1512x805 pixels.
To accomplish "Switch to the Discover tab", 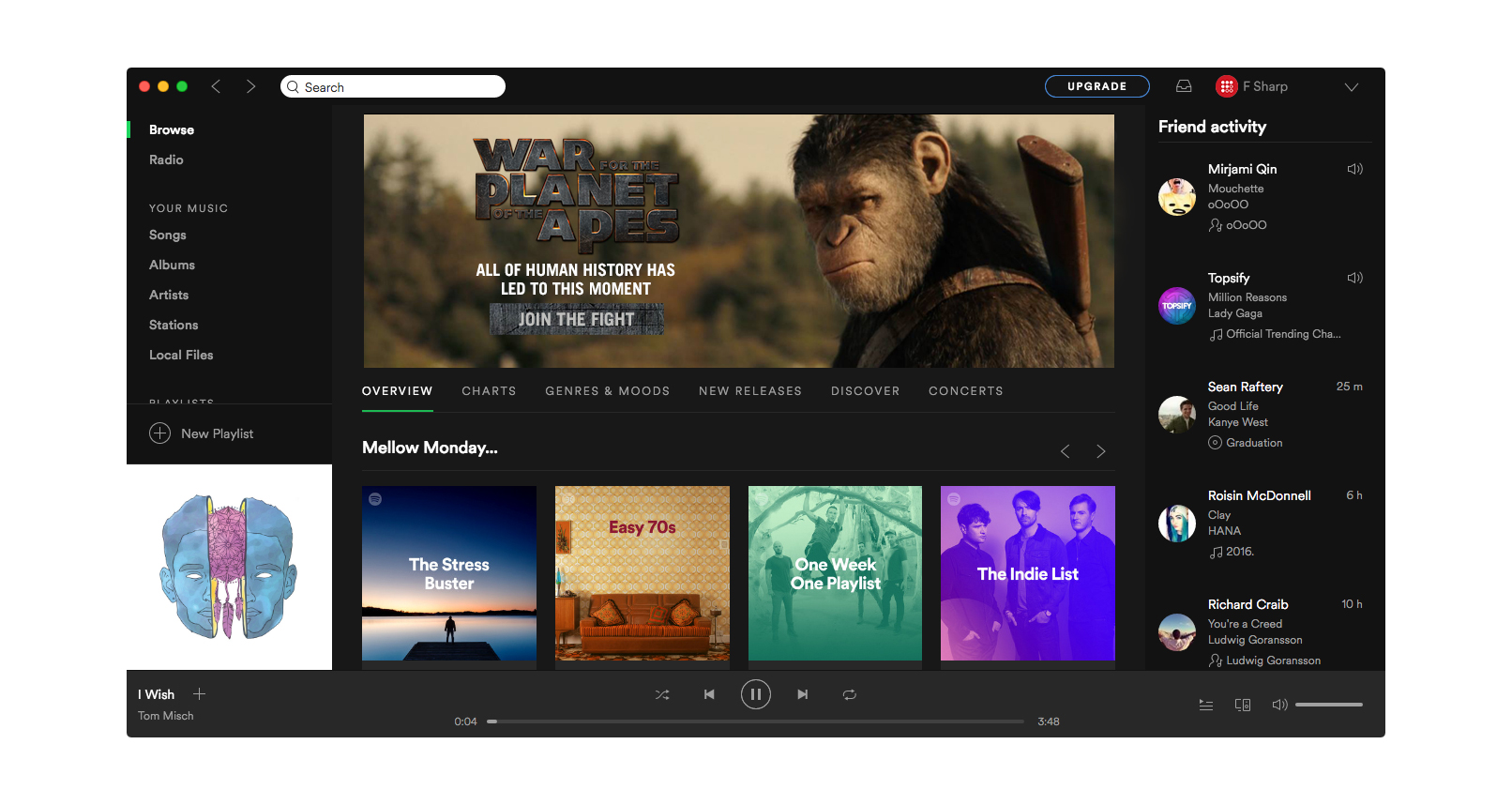I will 865,391.
